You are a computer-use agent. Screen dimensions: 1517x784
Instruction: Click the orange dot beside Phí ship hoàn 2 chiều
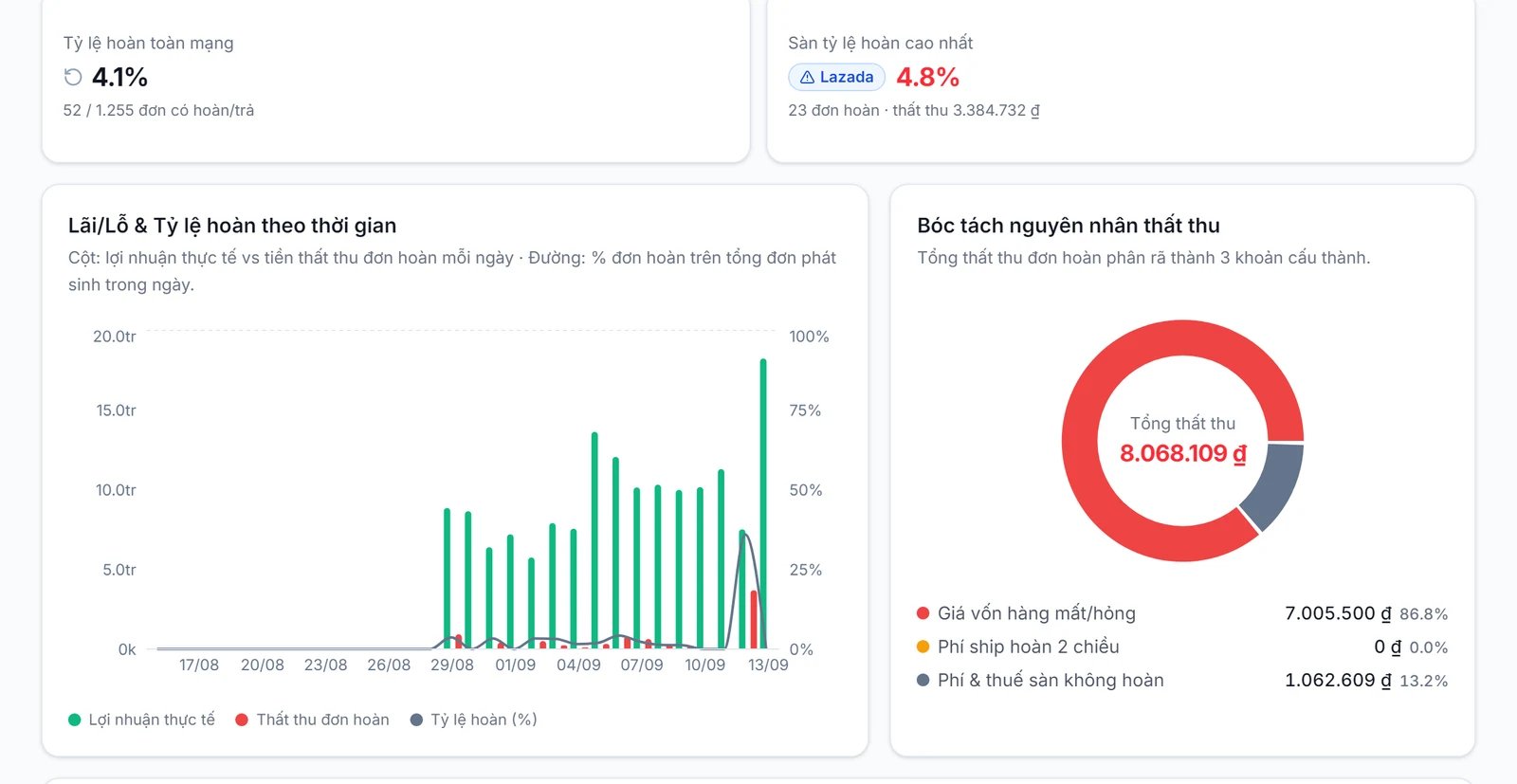923,647
